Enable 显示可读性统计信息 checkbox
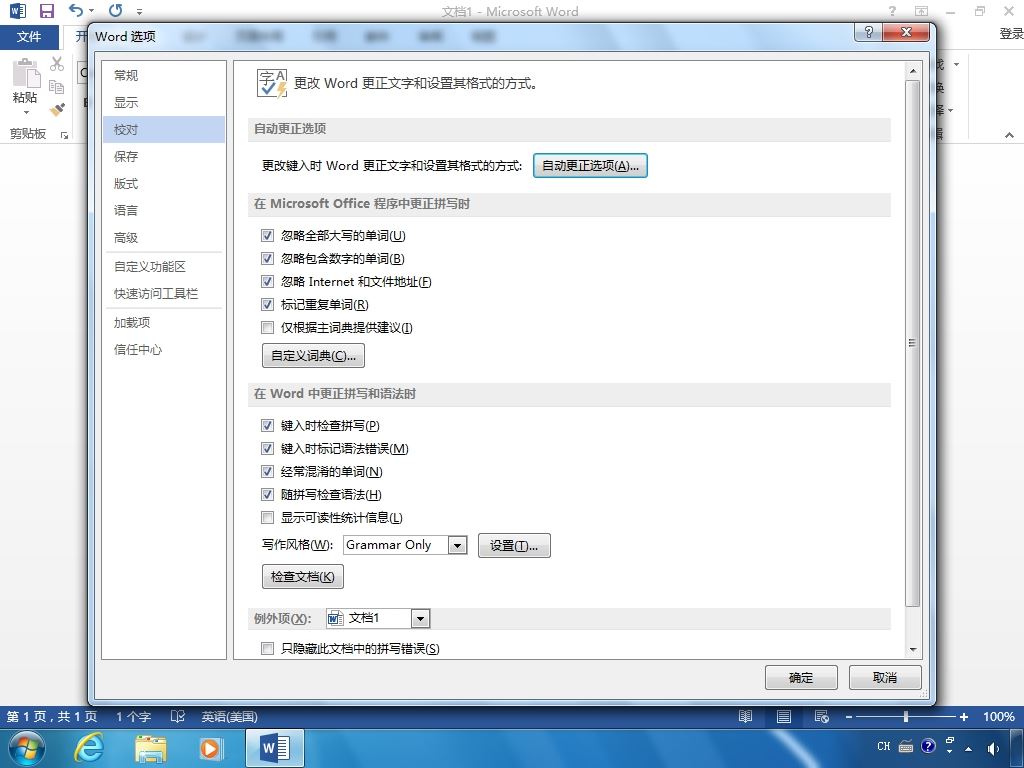Screen dimensions: 1024x768 tap(267, 518)
